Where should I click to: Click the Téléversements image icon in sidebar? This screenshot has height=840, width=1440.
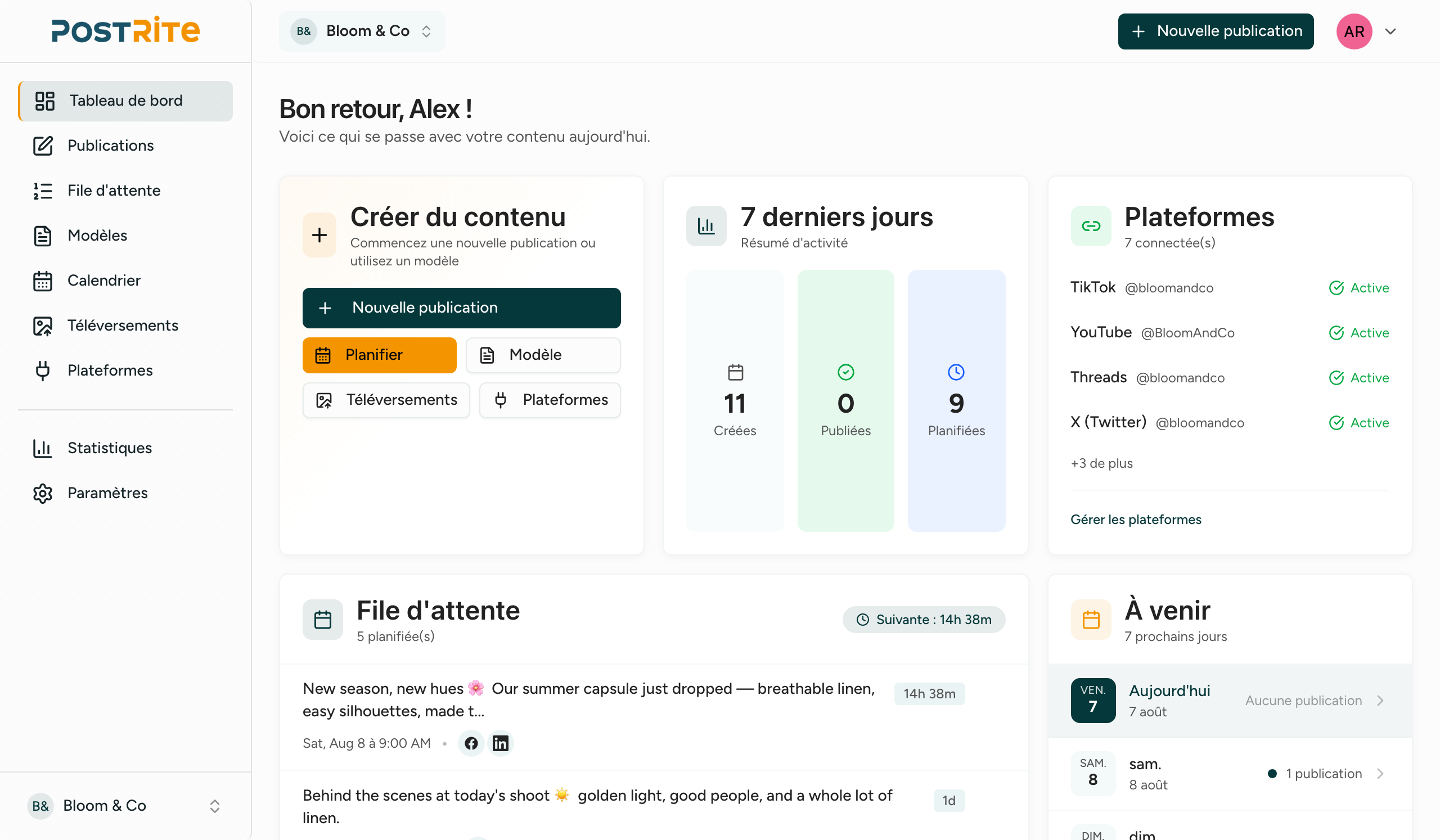[x=43, y=326]
